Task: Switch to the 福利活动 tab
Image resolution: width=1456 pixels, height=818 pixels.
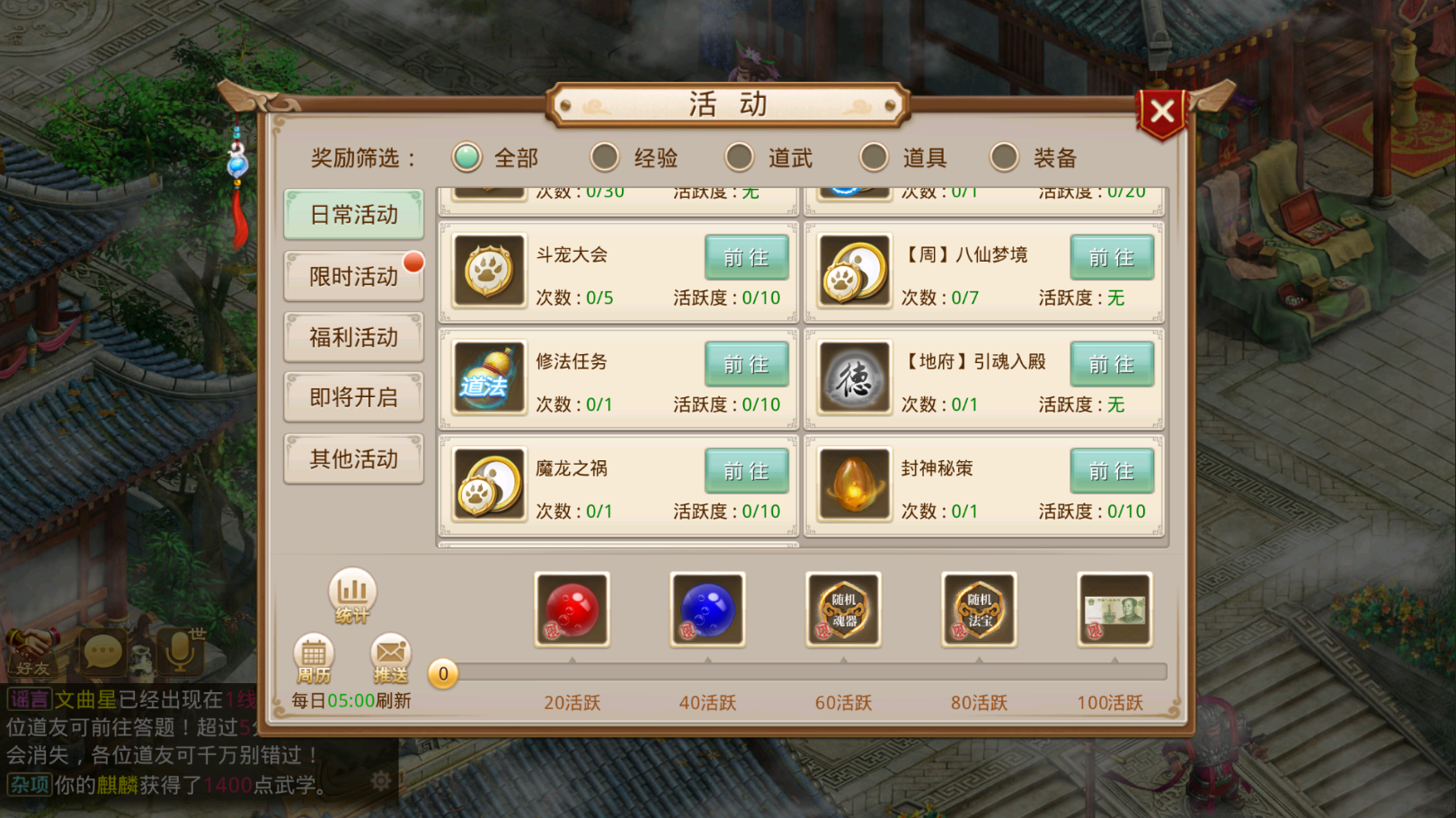Action: click(x=354, y=337)
